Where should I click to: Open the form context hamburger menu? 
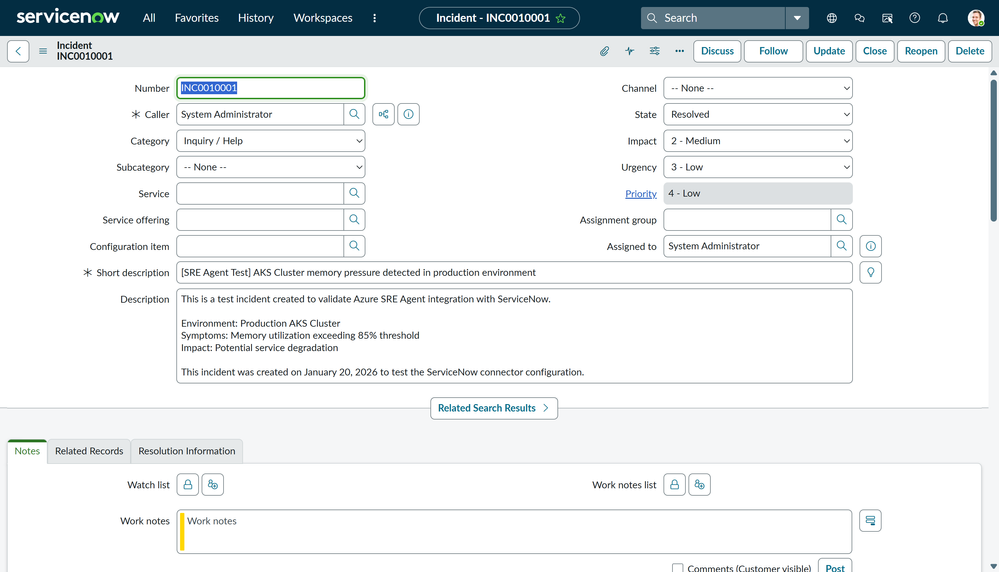click(x=43, y=51)
